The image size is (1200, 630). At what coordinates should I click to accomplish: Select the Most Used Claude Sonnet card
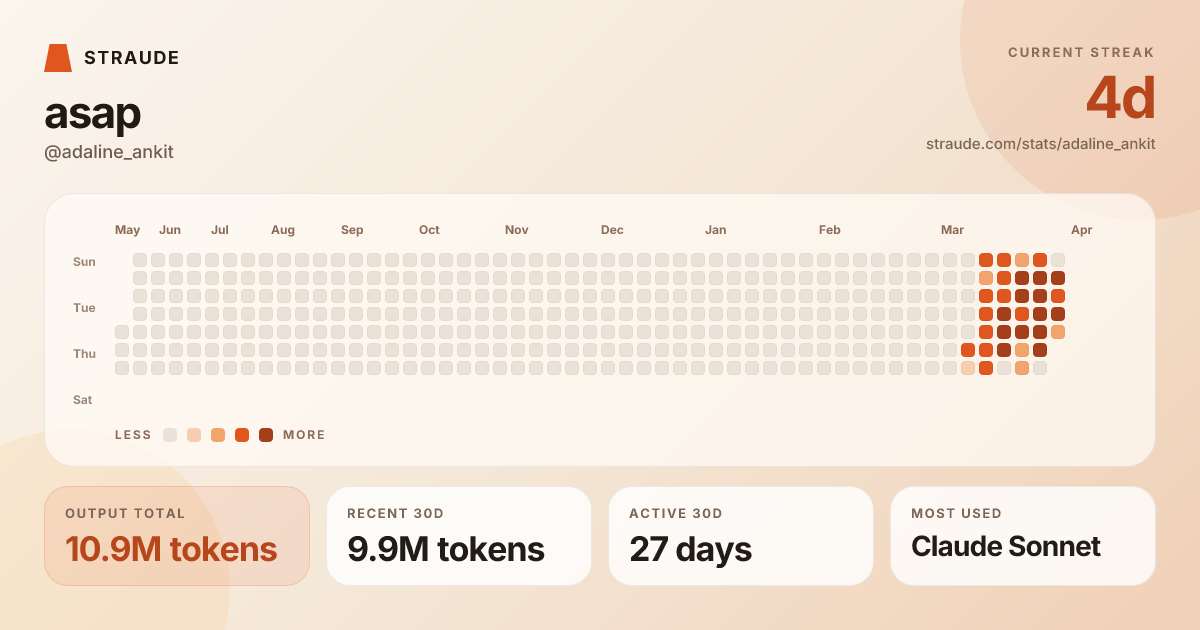point(1023,536)
